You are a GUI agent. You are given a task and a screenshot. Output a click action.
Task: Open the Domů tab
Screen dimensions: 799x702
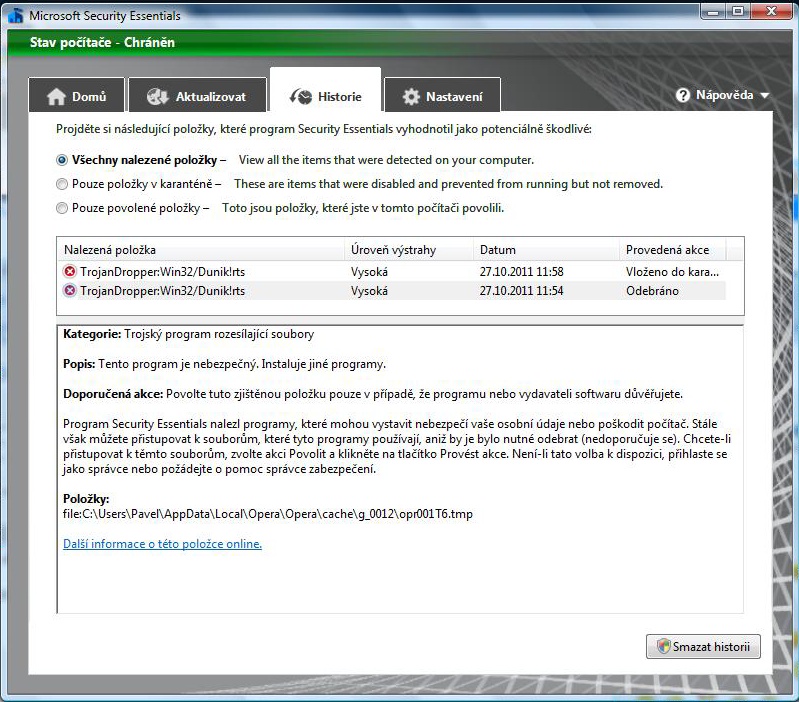(76, 95)
